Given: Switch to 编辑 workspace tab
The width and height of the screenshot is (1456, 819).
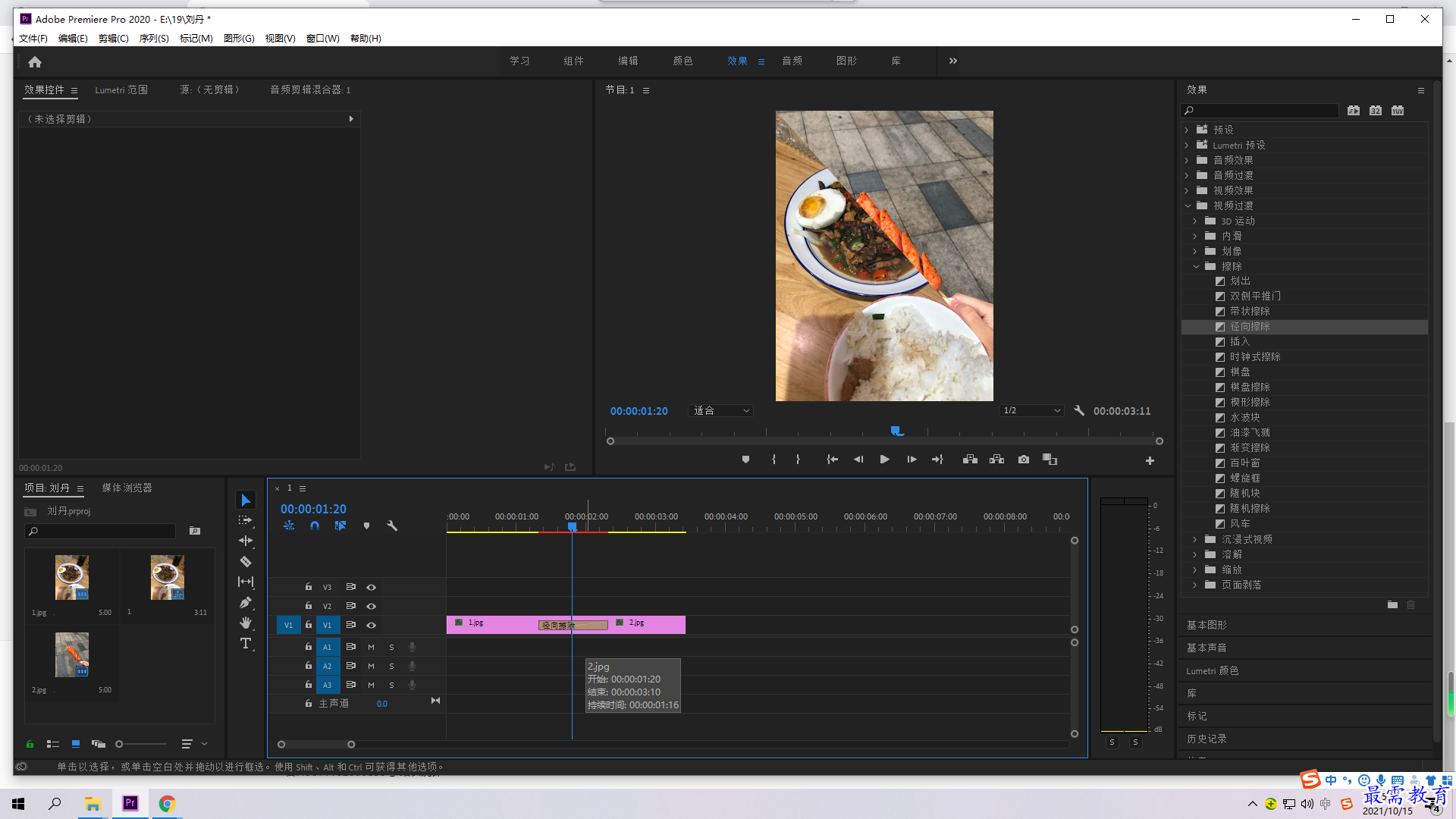Looking at the screenshot, I should click(x=628, y=61).
